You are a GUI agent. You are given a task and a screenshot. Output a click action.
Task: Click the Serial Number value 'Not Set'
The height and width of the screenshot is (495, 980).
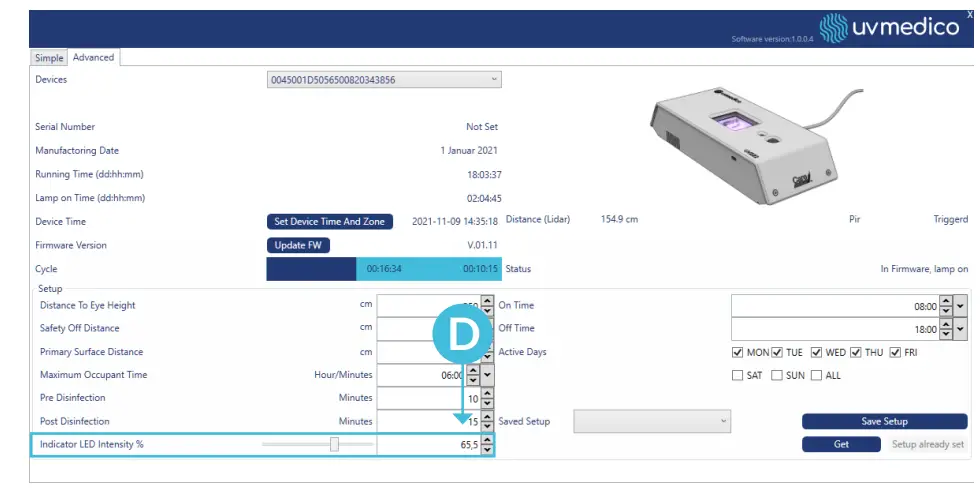point(482,126)
